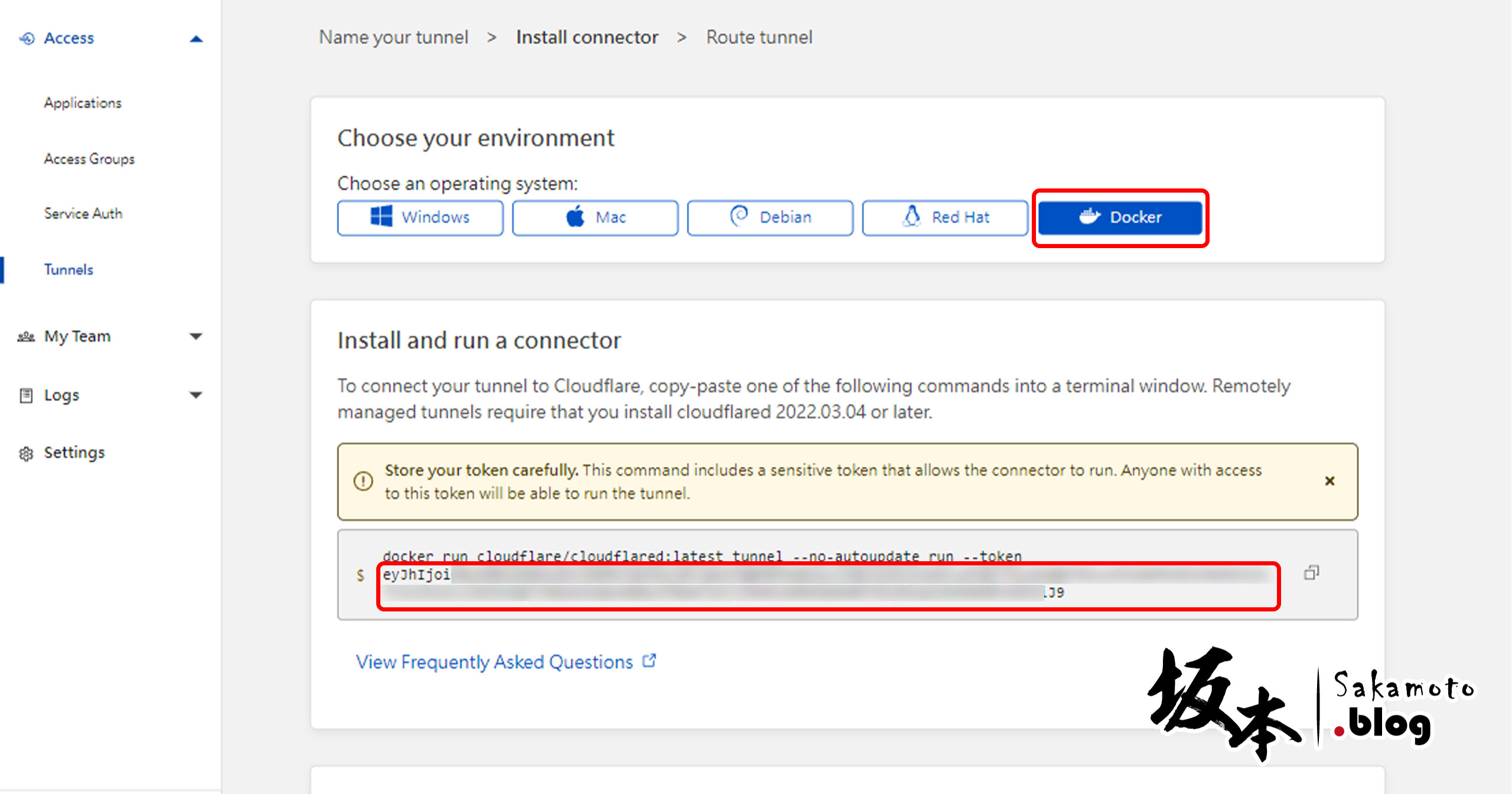Select the Windows operating system
This screenshot has width=1512, height=794.
(420, 217)
